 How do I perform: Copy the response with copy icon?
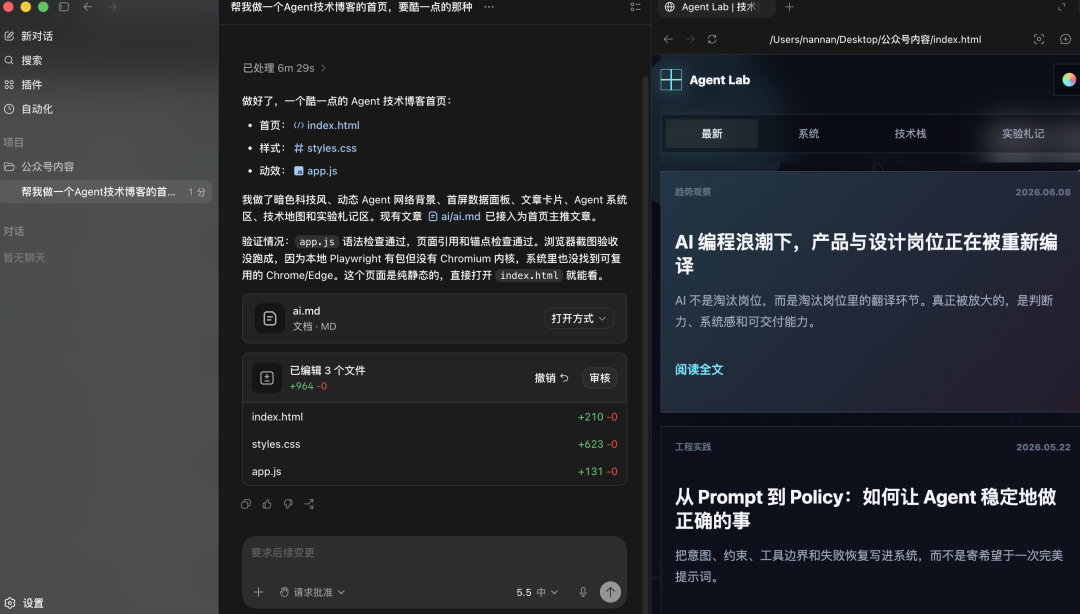click(246, 504)
